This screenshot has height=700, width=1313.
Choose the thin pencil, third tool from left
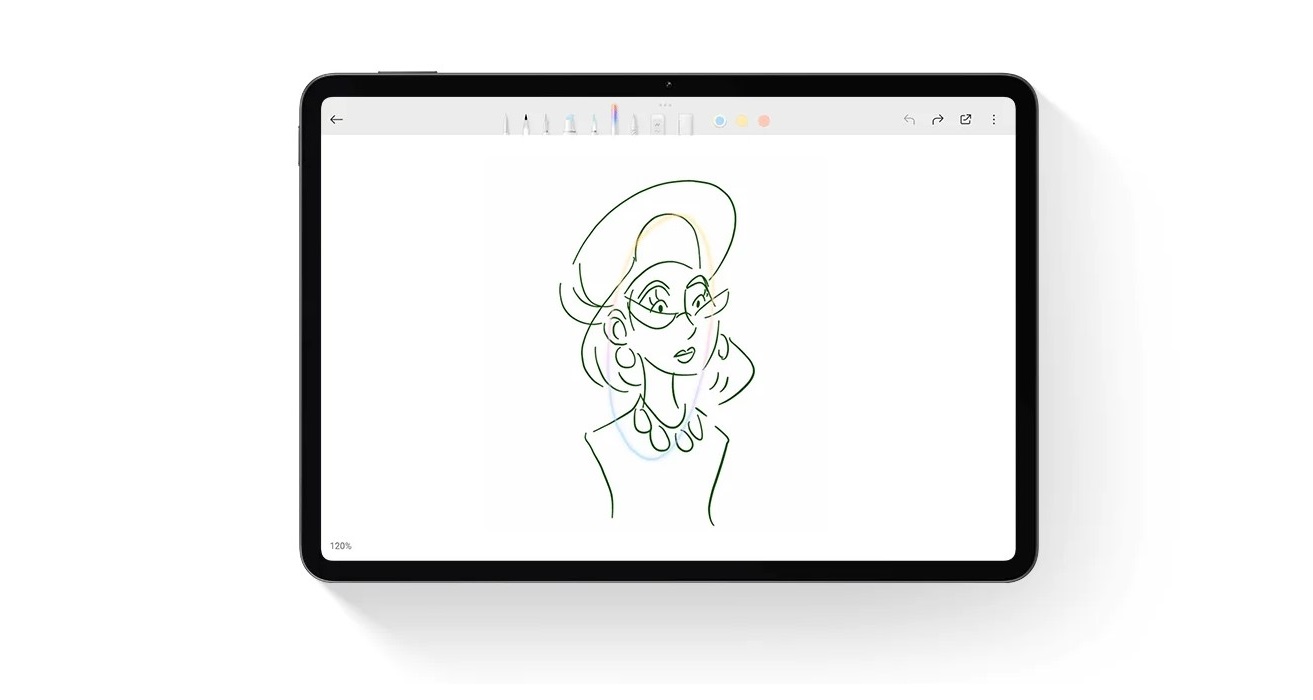[546, 124]
